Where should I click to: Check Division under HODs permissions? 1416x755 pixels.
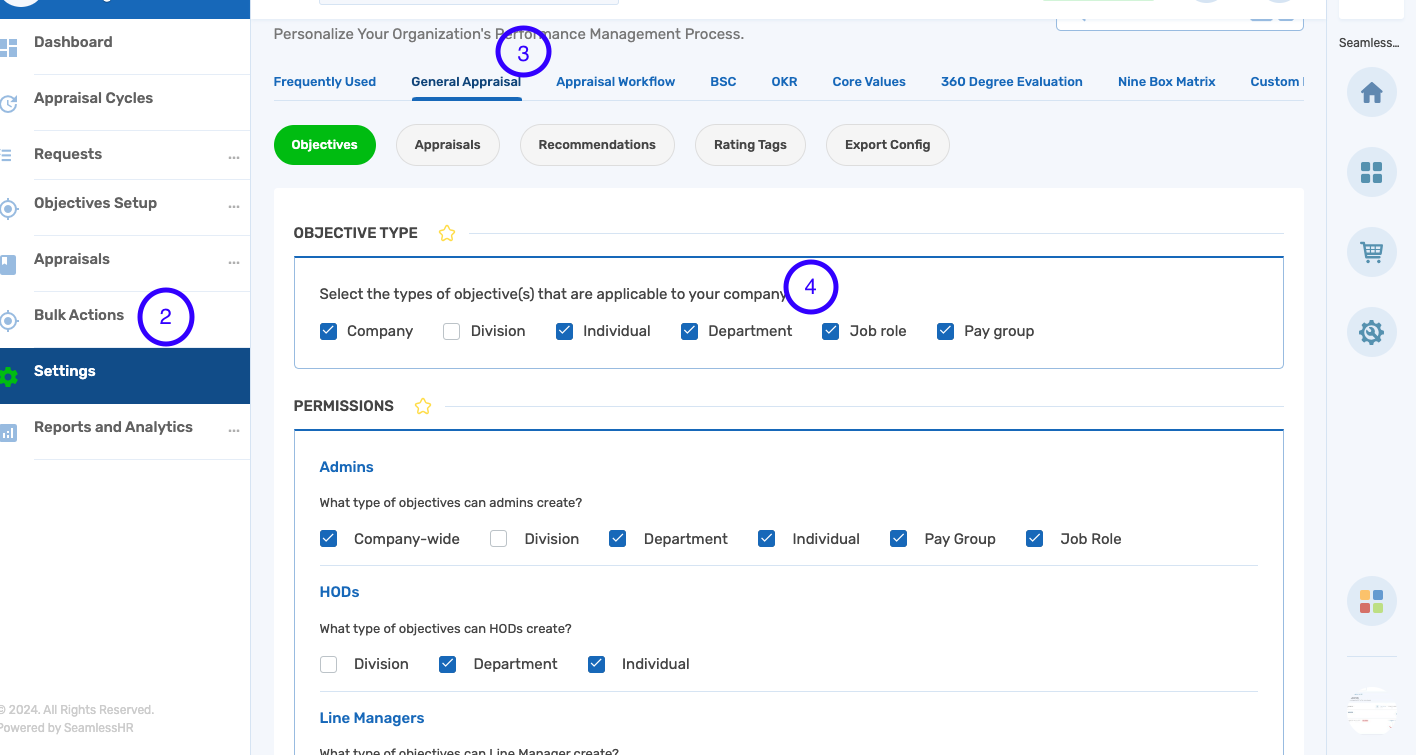328,663
